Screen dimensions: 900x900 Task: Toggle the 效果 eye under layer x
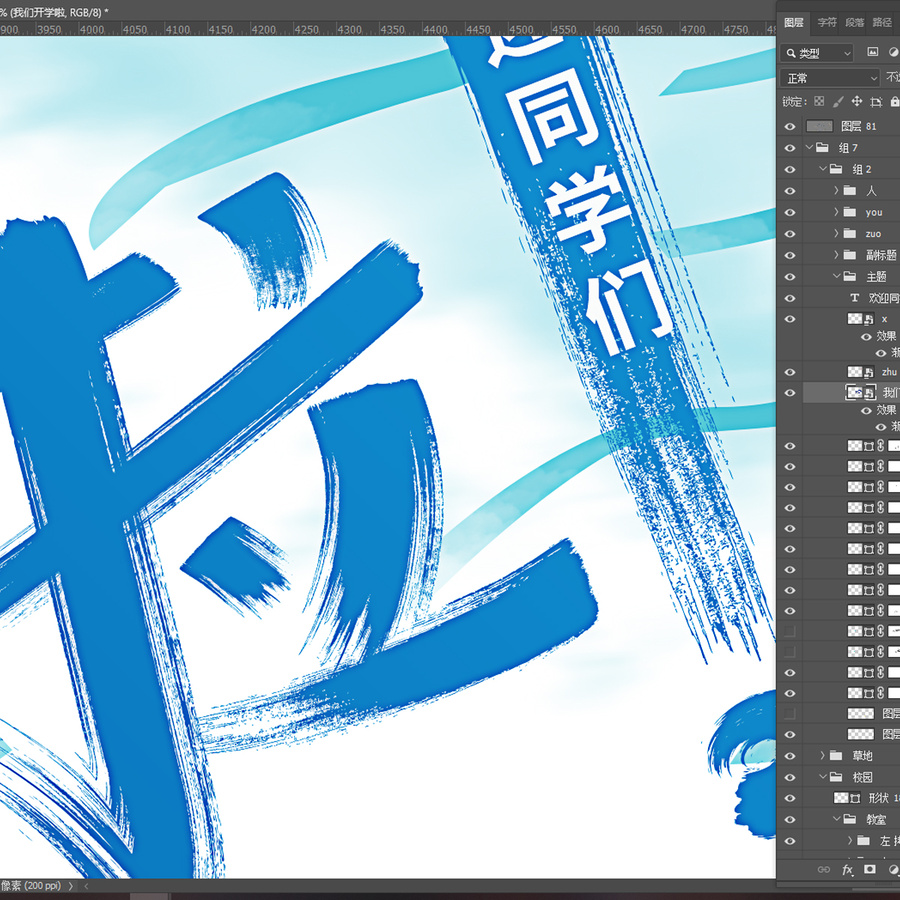click(866, 337)
